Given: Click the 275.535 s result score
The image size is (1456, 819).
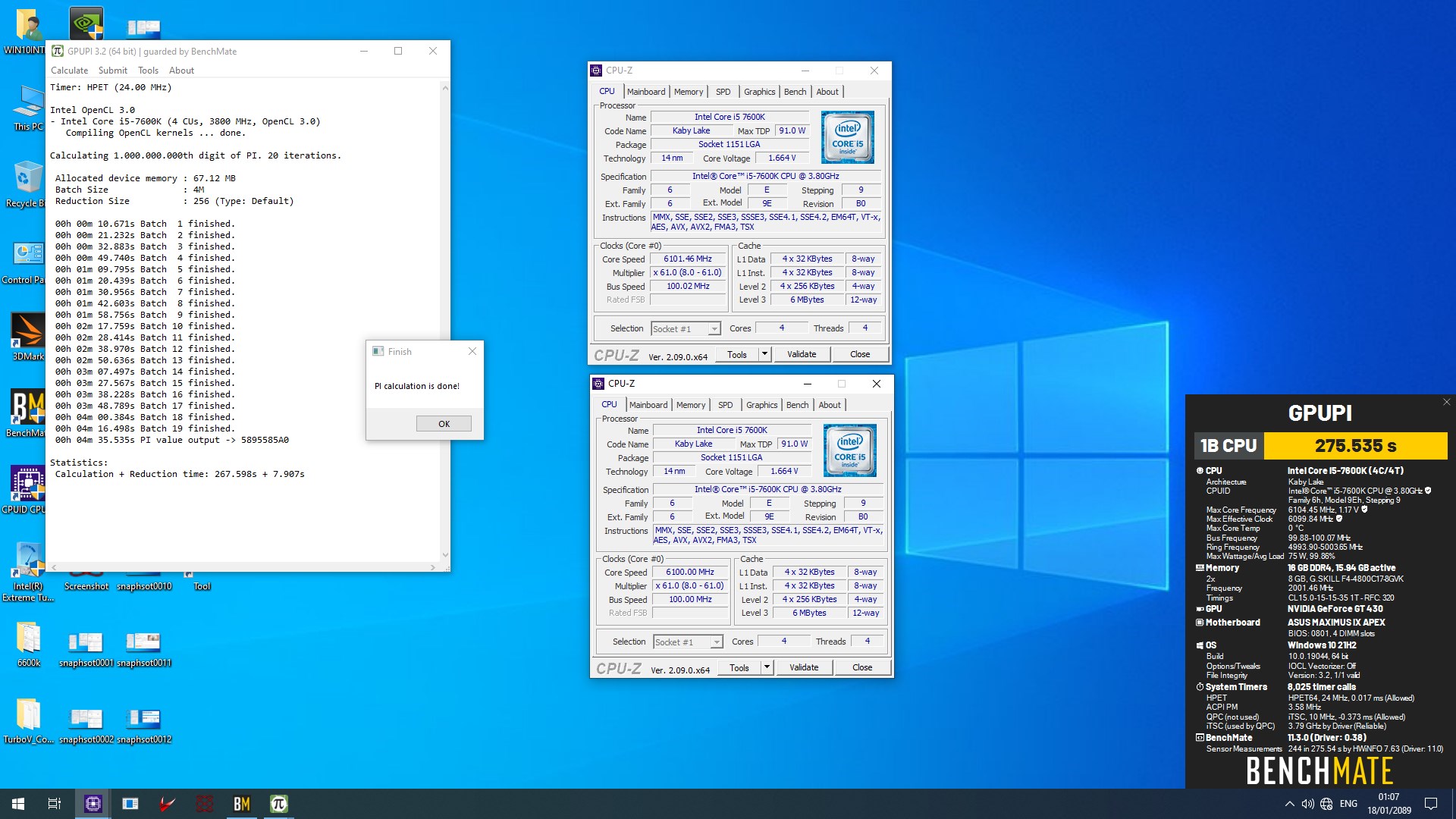Looking at the screenshot, I should (x=1355, y=446).
